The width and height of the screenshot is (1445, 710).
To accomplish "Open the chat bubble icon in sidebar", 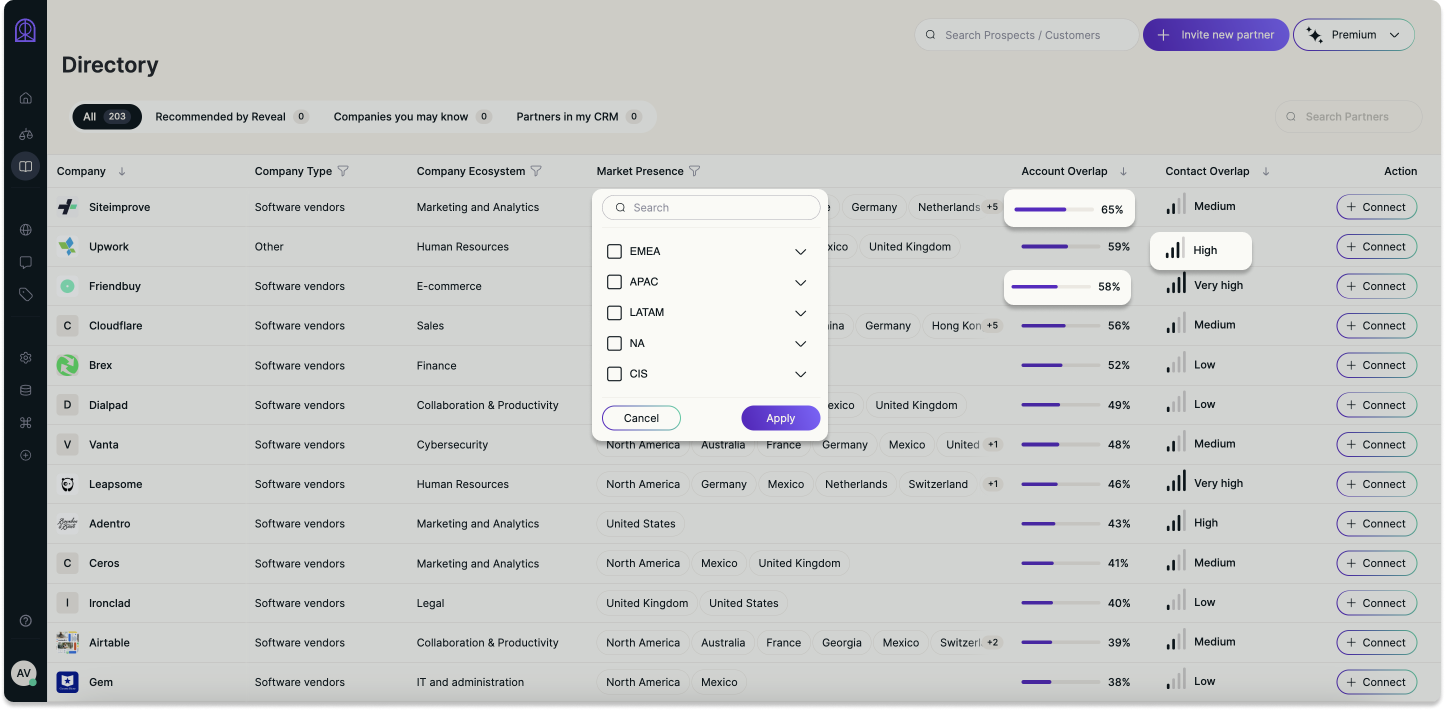I will click(26, 262).
